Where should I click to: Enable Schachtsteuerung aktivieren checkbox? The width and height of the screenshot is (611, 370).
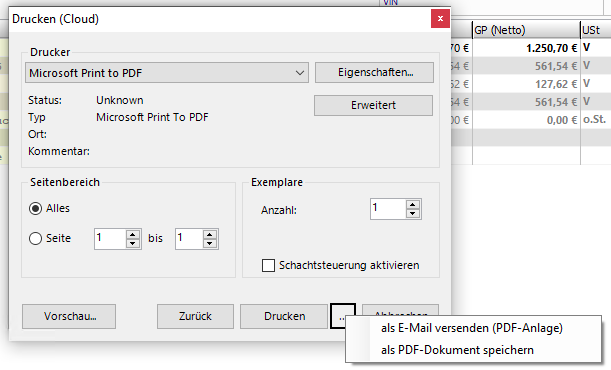[x=268, y=266]
